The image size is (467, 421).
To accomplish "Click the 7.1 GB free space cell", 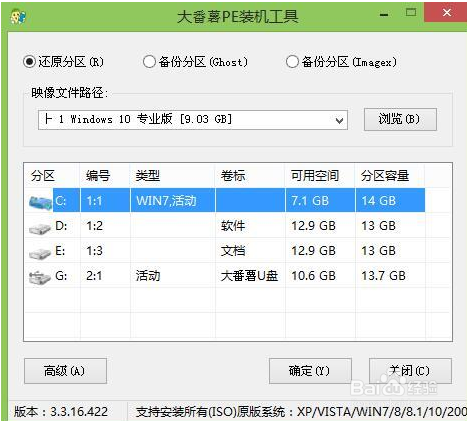I will coord(310,201).
